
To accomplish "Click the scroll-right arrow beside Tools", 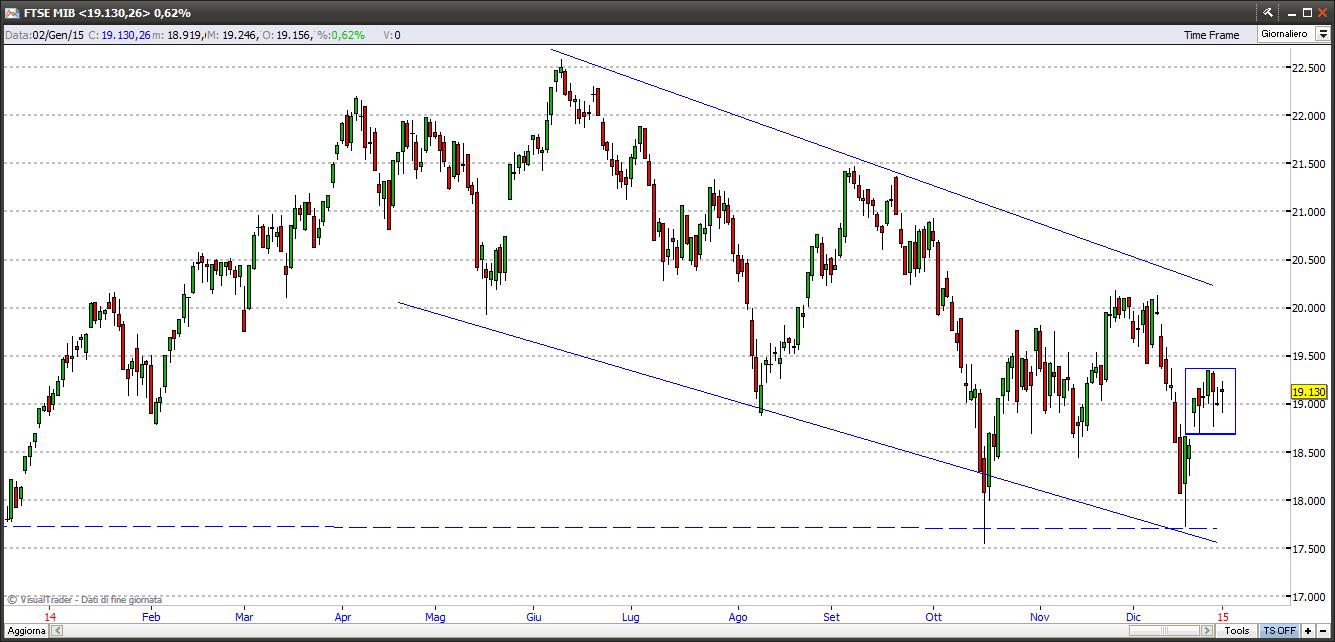I will coord(1207,631).
